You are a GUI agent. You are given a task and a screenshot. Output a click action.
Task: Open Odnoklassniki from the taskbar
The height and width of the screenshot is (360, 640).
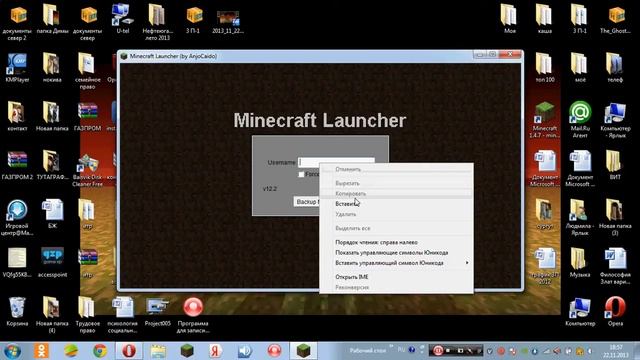41,351
